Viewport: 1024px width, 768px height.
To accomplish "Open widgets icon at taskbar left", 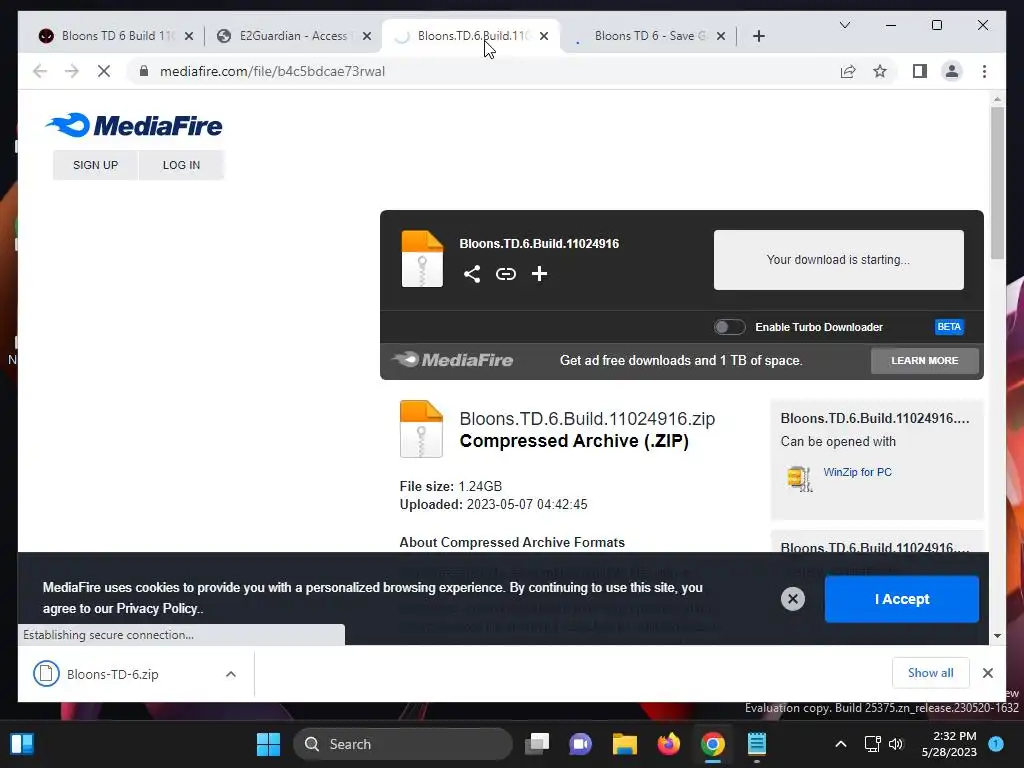I will (22, 744).
